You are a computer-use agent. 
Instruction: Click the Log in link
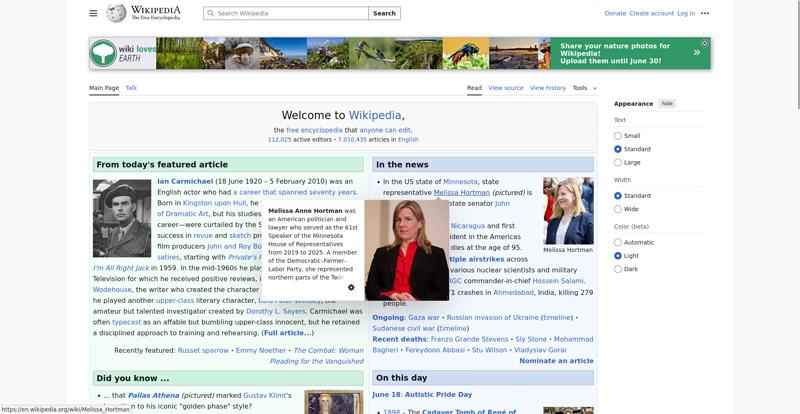pyautogui.click(x=686, y=13)
